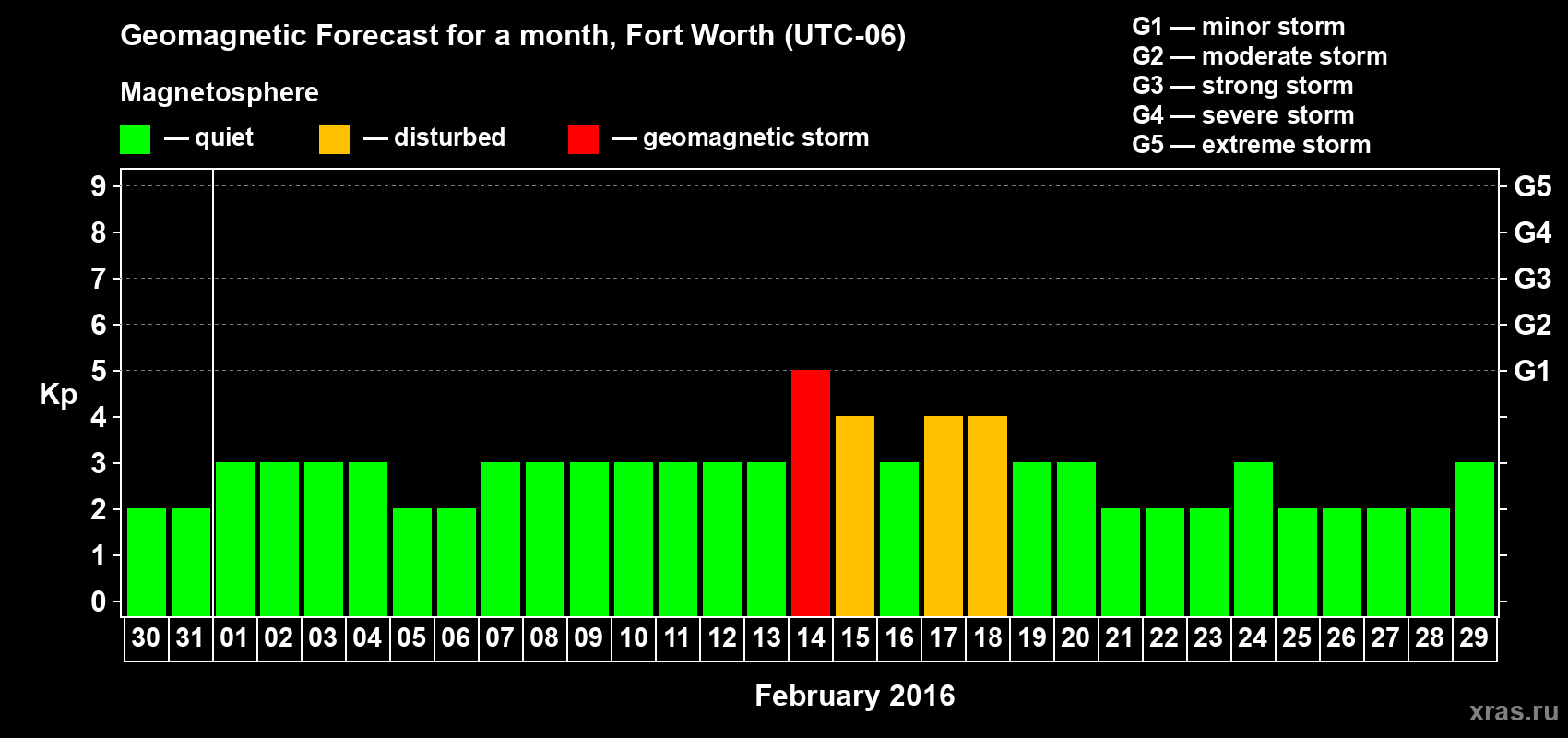Click the orange bar for February 17
Viewport: 1568px width, 738px height.
click(x=944, y=517)
